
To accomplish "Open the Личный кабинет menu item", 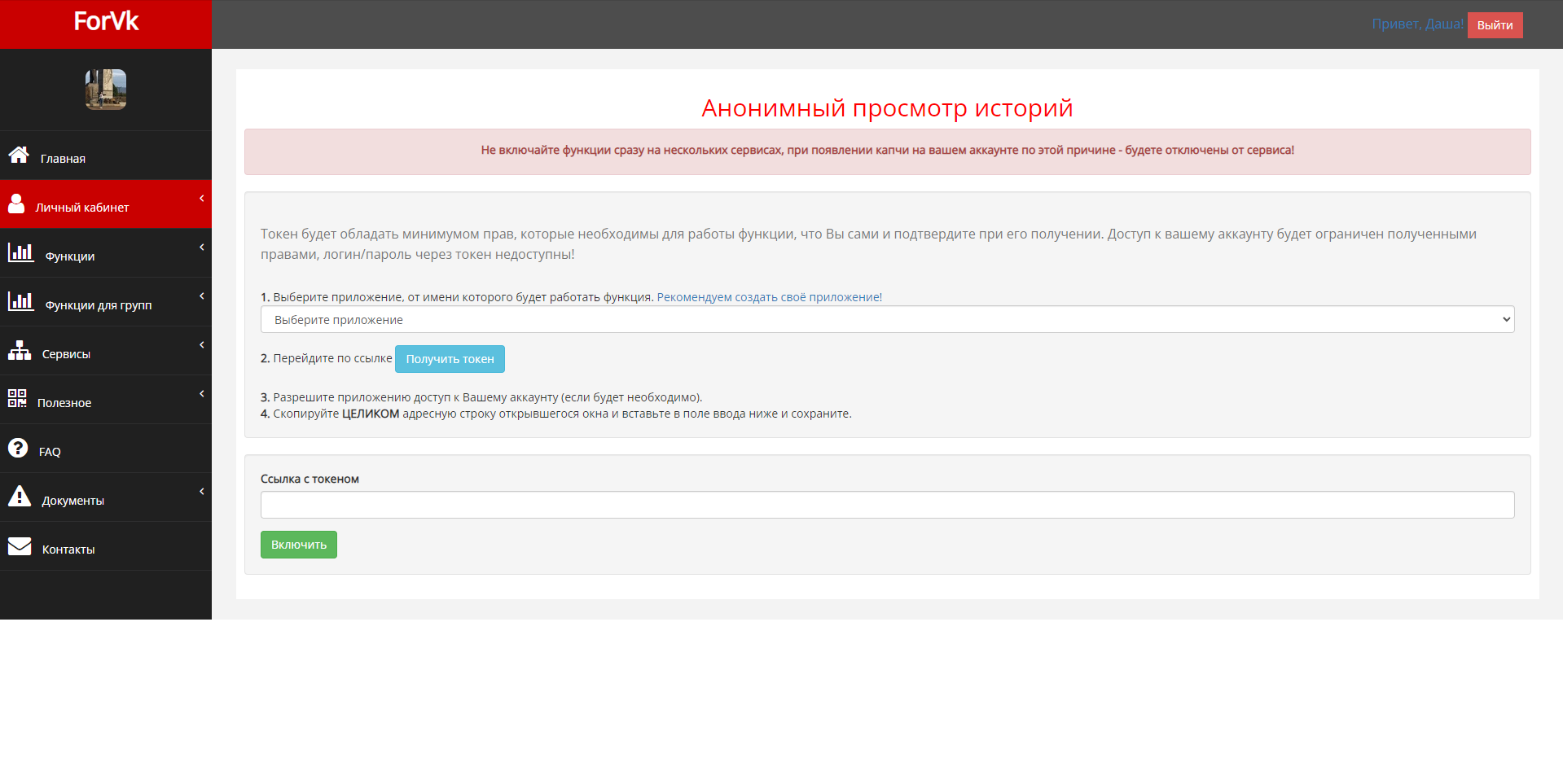I will pos(106,204).
